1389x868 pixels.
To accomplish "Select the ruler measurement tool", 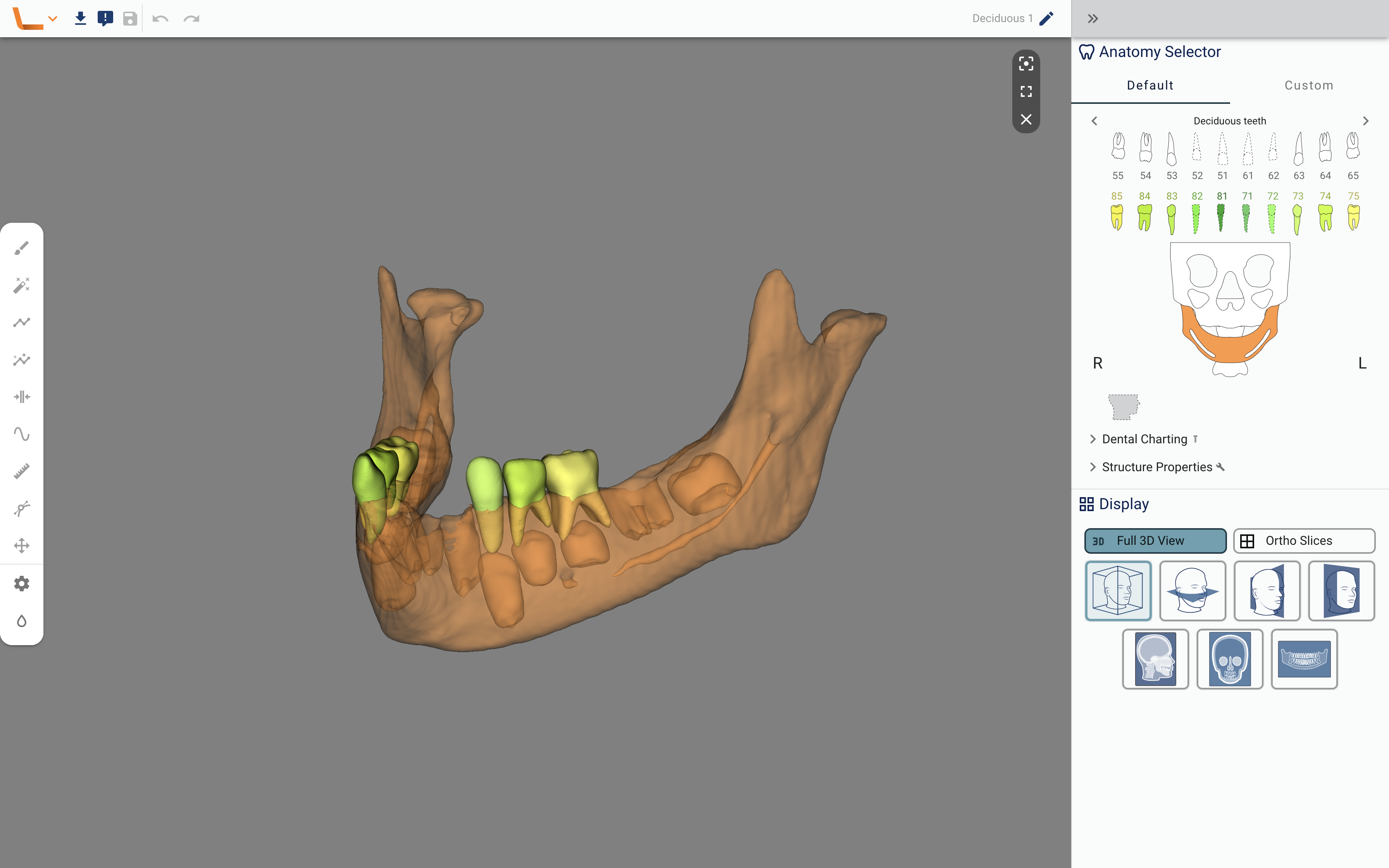I will 22,471.
